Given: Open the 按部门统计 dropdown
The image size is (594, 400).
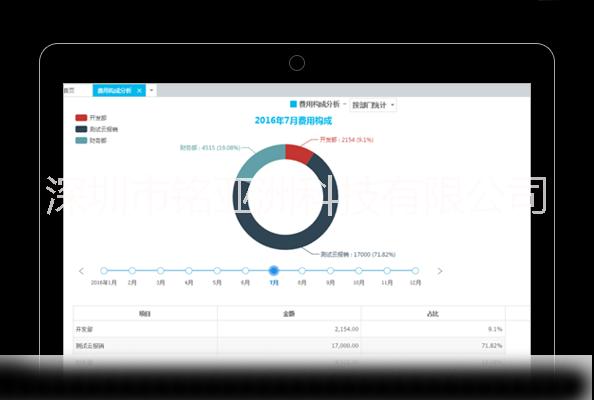Looking at the screenshot, I should pyautogui.click(x=373, y=105).
